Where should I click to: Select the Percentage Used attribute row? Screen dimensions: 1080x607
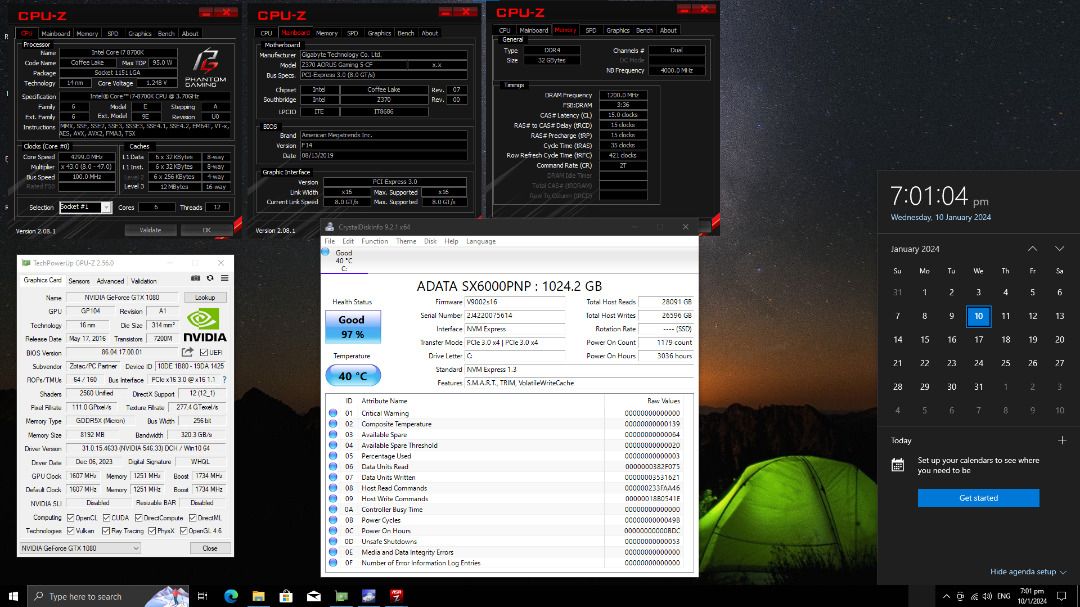coord(508,456)
